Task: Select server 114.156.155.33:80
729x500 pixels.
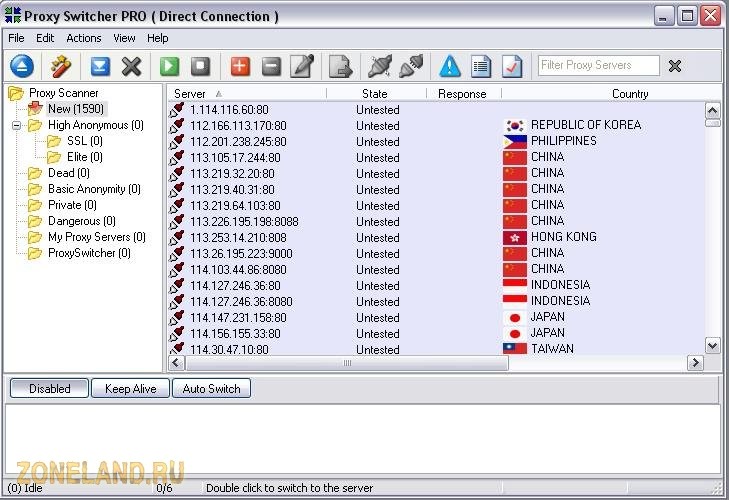Action: [235, 333]
